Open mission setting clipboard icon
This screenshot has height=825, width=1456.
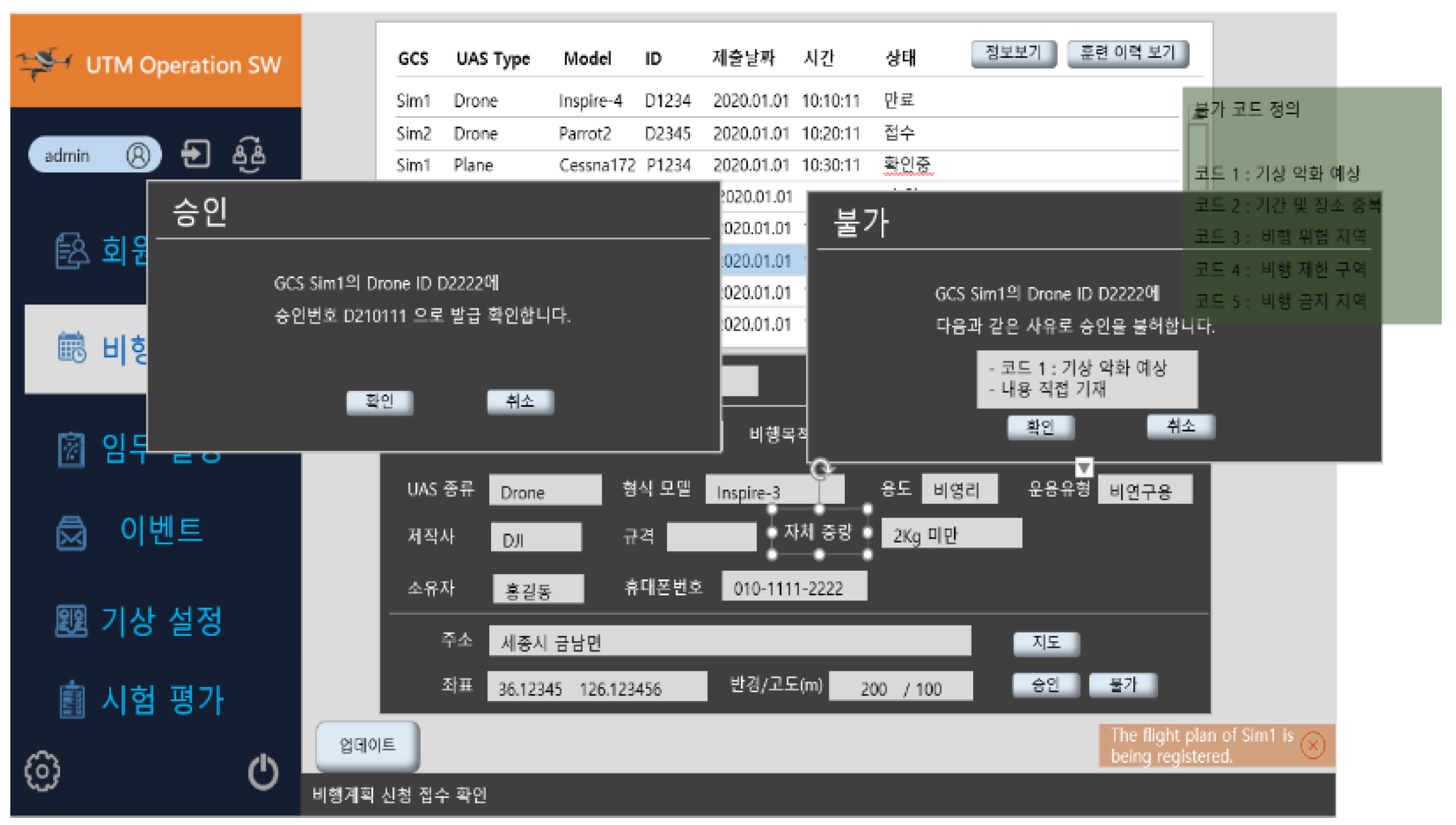(x=71, y=449)
